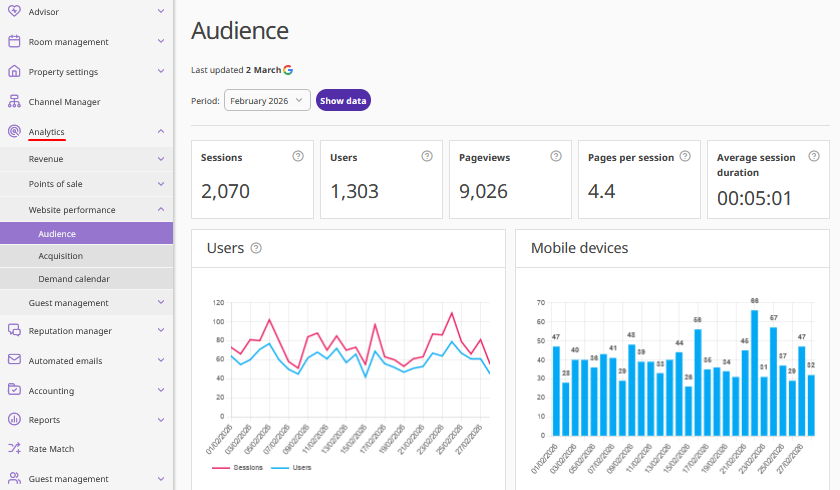Click the Reputation manager chat icon
Screen dimensions: 840x490
14,331
